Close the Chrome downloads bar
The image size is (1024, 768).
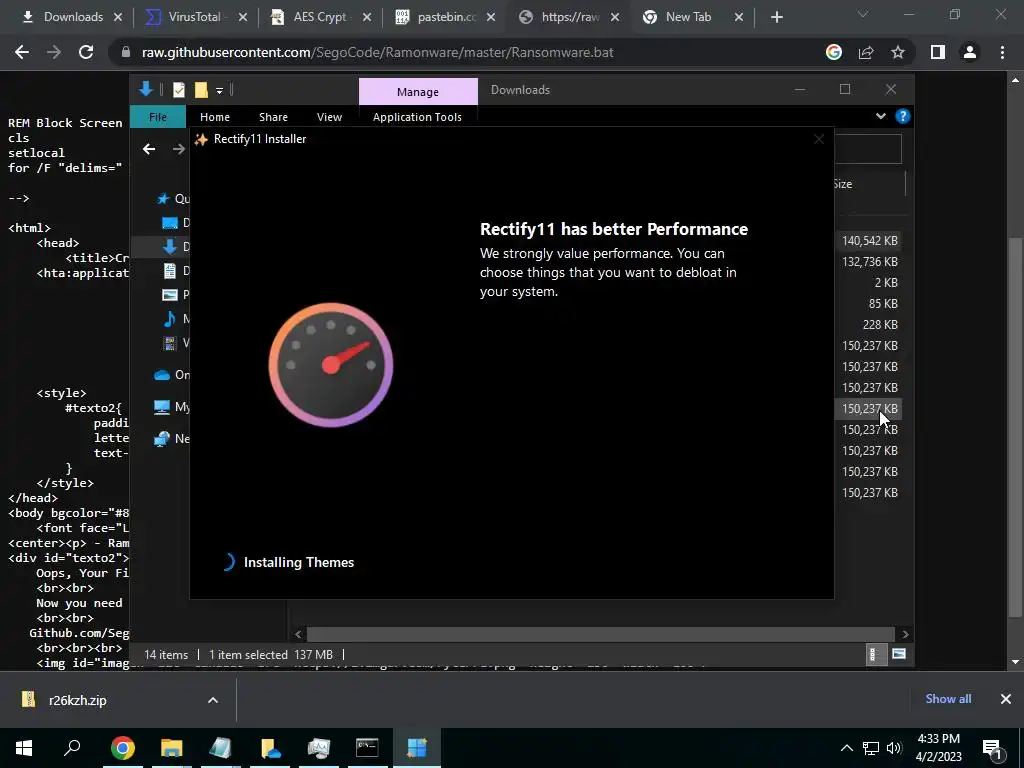point(1006,699)
